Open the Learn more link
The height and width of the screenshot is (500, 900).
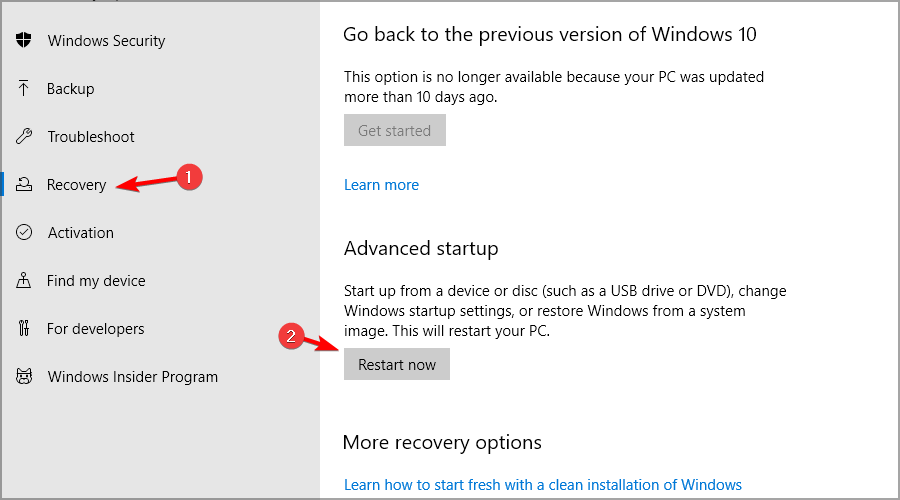tap(381, 185)
